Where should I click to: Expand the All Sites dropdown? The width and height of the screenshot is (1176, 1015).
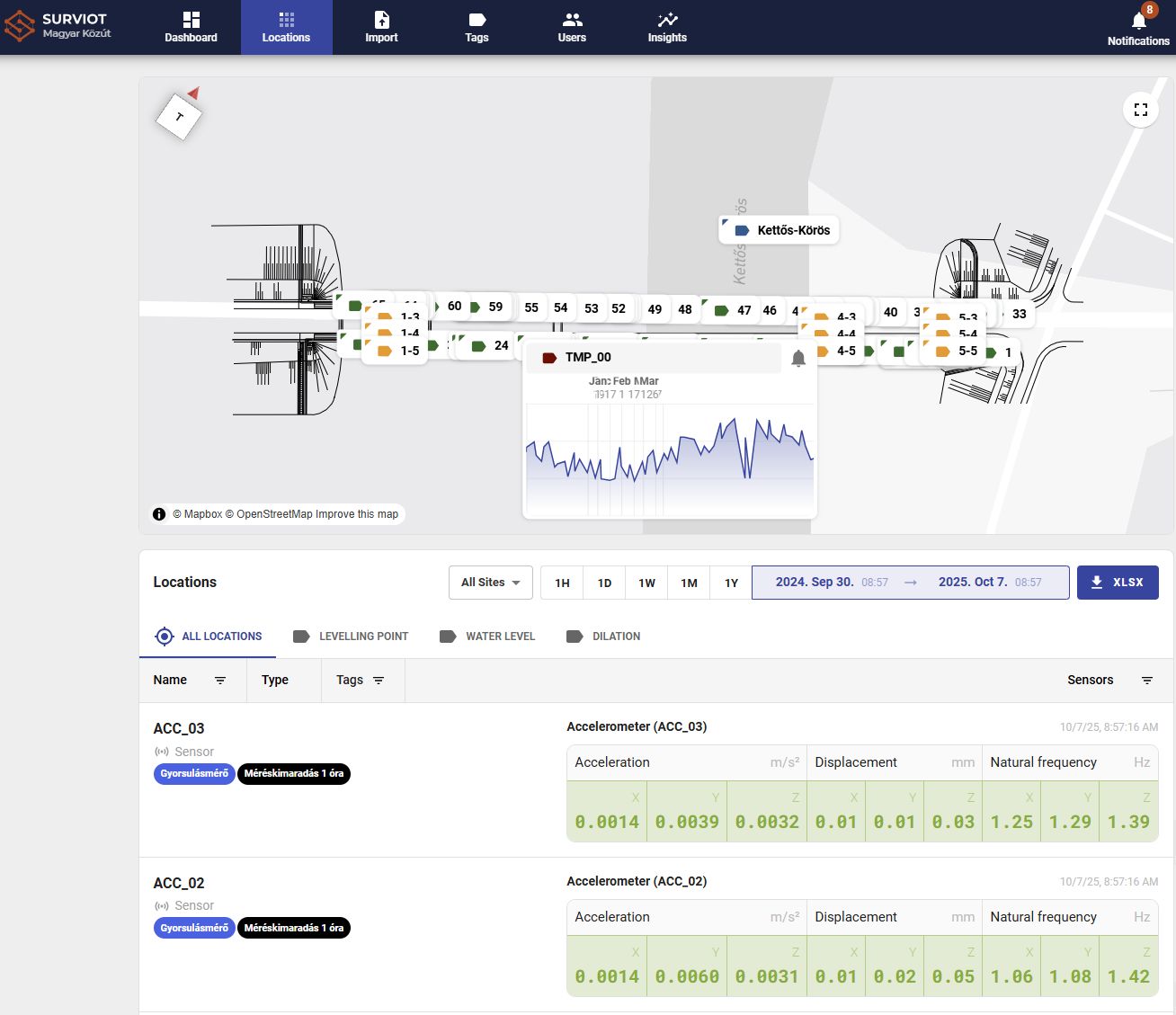coord(490,583)
